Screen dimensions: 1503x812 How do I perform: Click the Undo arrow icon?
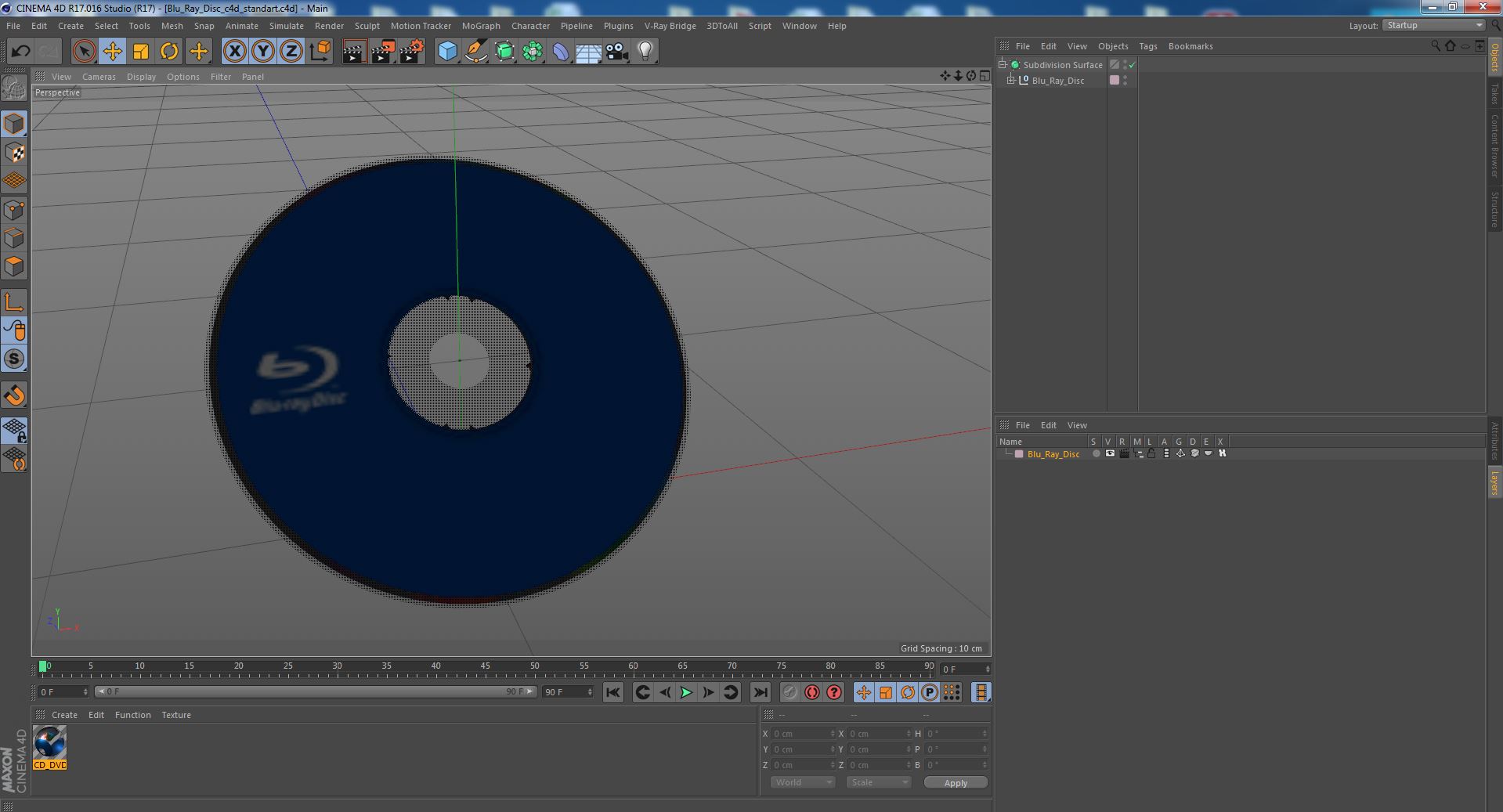click(x=20, y=52)
